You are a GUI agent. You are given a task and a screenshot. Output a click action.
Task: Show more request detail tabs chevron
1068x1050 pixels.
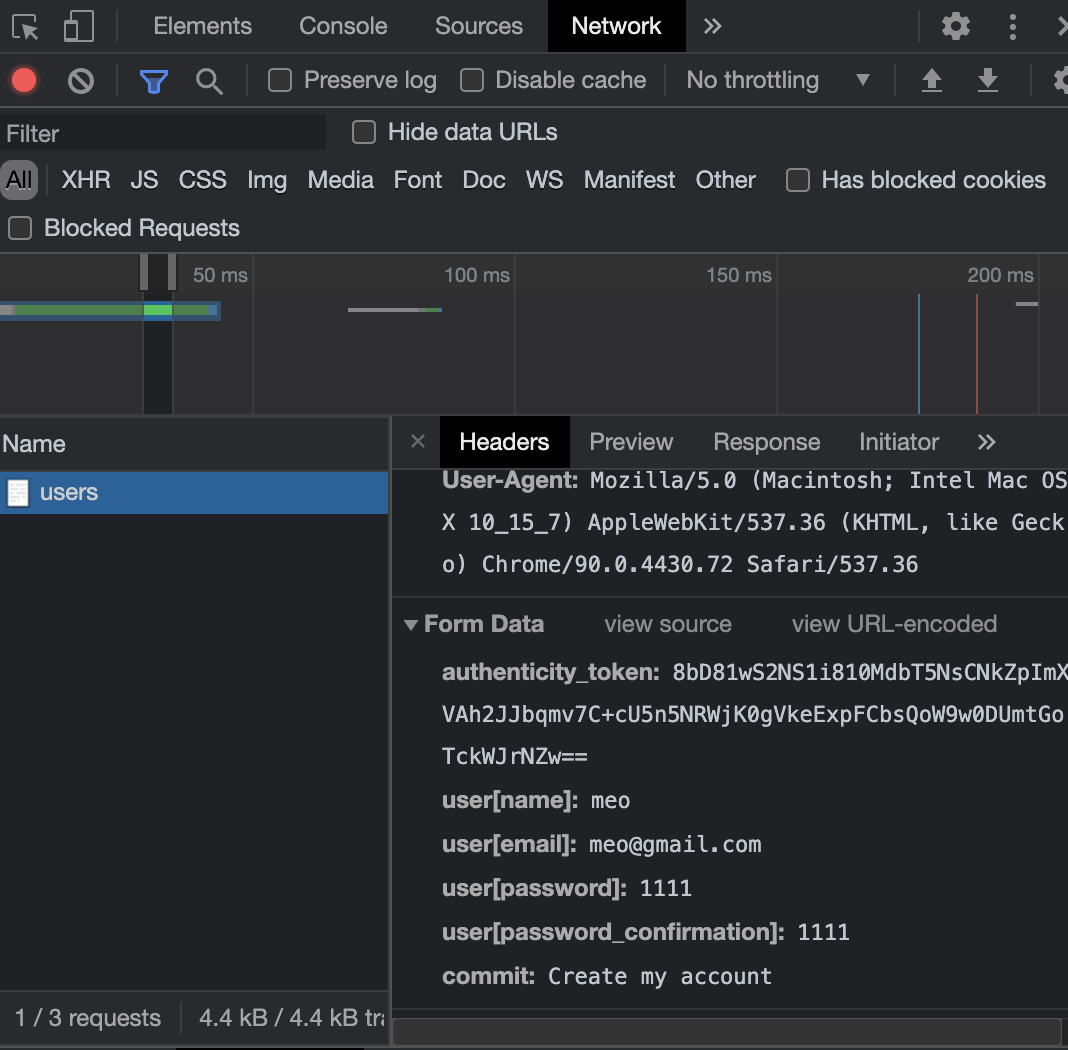(x=986, y=442)
